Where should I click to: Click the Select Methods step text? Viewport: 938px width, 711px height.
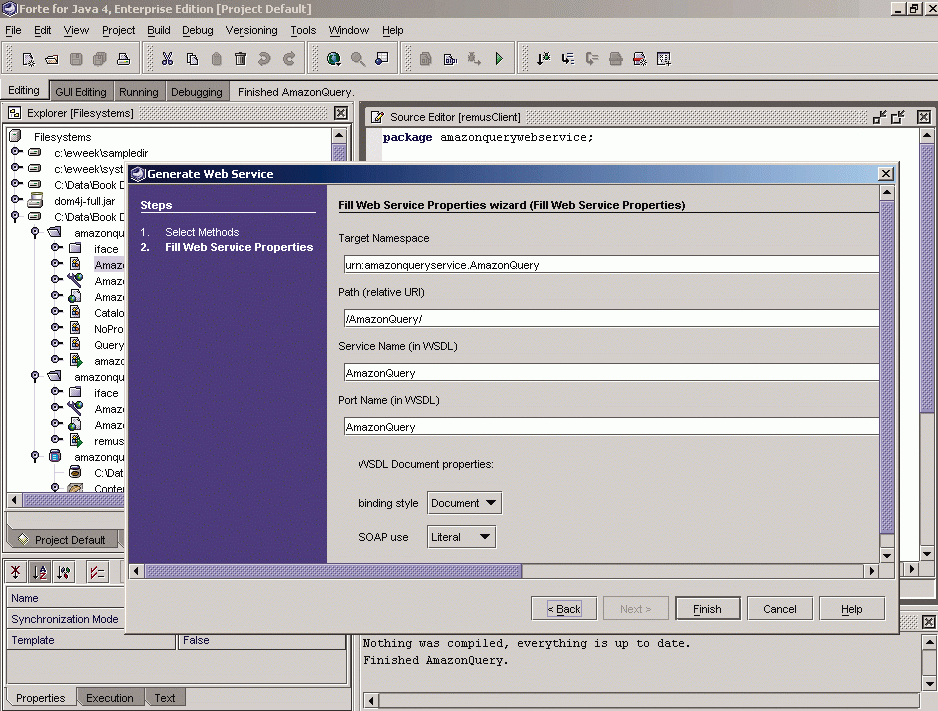coord(202,232)
